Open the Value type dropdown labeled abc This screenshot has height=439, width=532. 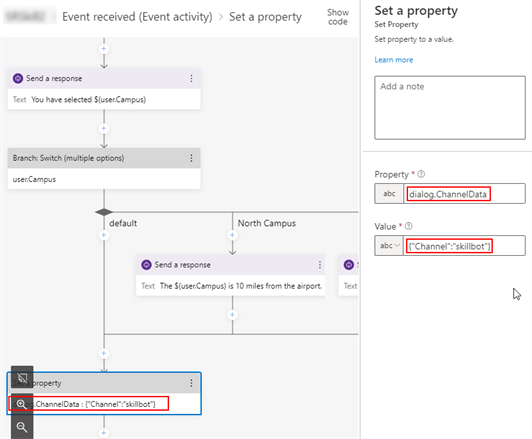(x=389, y=246)
